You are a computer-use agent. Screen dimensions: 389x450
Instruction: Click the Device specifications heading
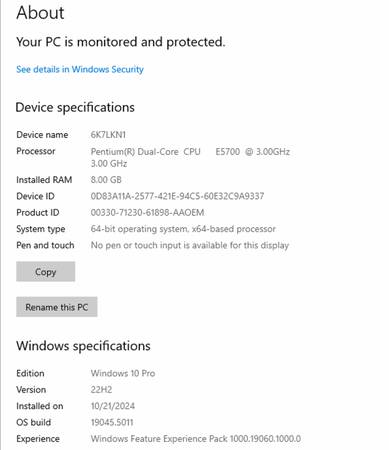click(x=75, y=107)
